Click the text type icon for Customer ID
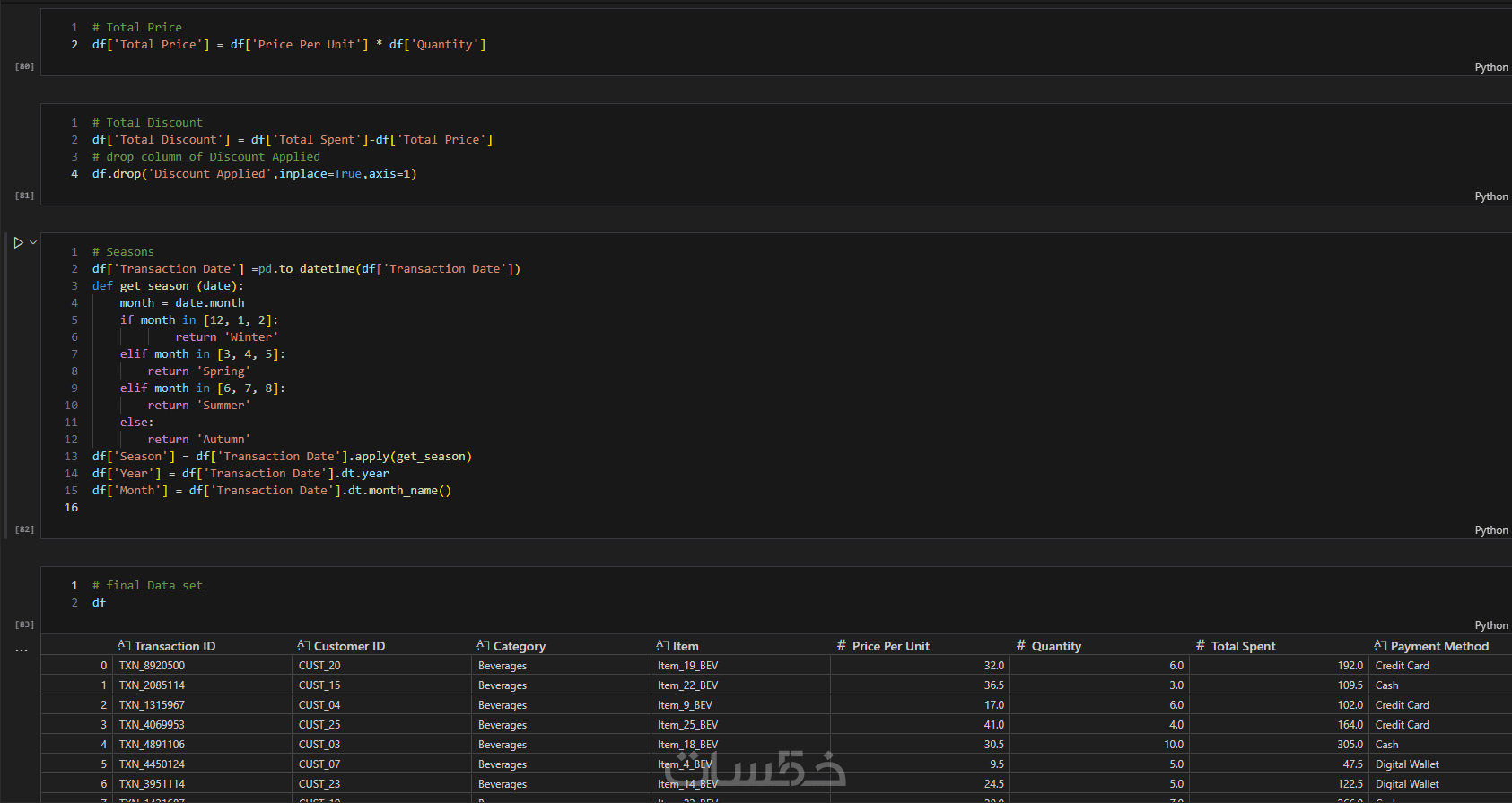The image size is (1512, 803). pos(304,645)
